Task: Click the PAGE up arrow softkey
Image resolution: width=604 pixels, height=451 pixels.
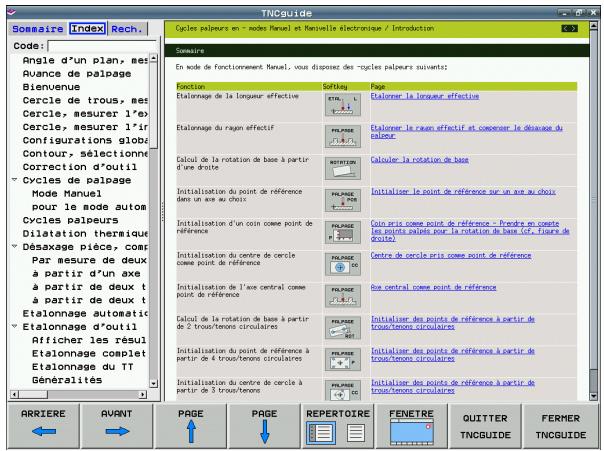Action: [x=191, y=426]
